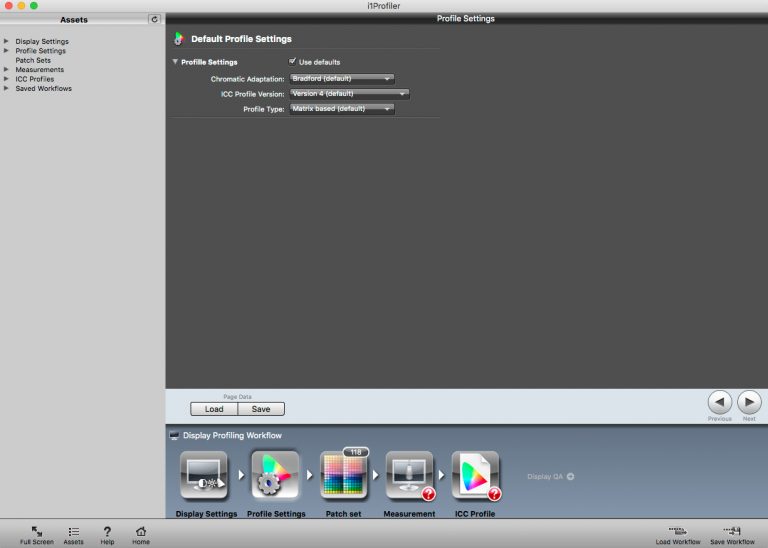Expand Profile Settings in Assets tree
768x548 pixels.
pos(6,50)
